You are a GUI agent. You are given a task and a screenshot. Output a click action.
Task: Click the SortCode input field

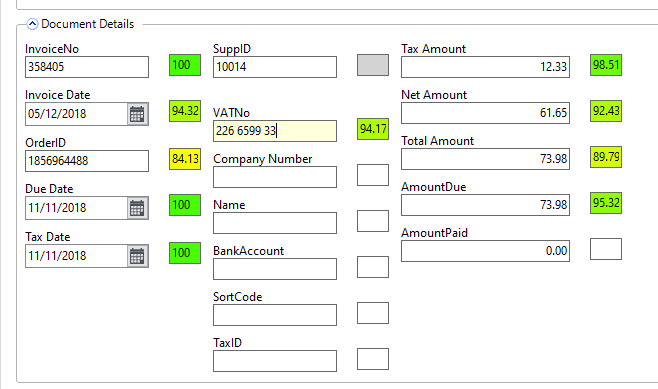[275, 315]
